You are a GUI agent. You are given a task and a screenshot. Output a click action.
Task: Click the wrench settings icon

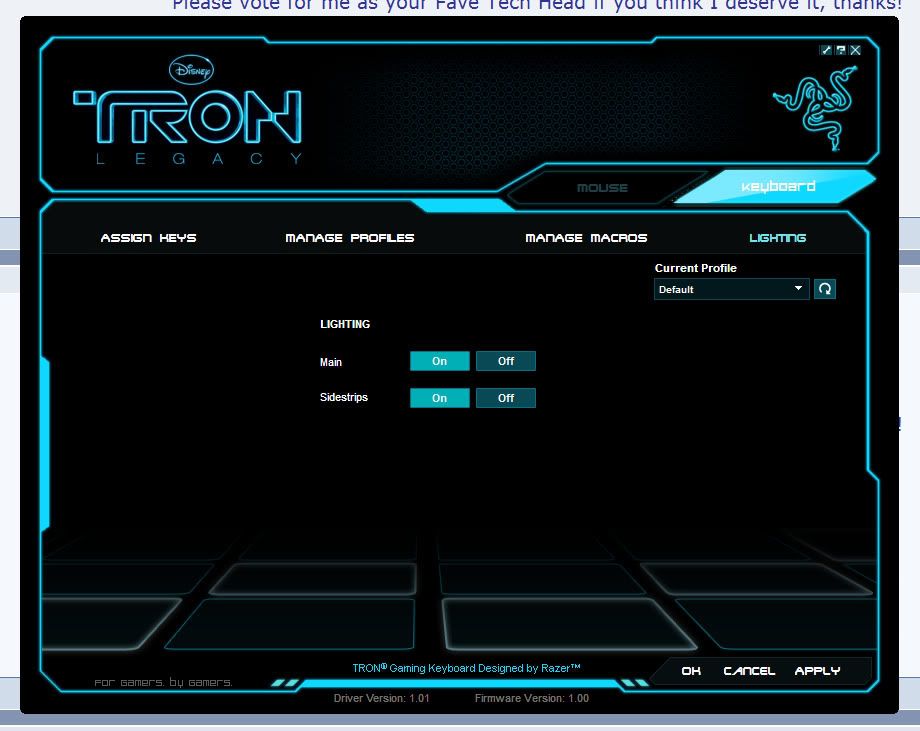pos(826,50)
